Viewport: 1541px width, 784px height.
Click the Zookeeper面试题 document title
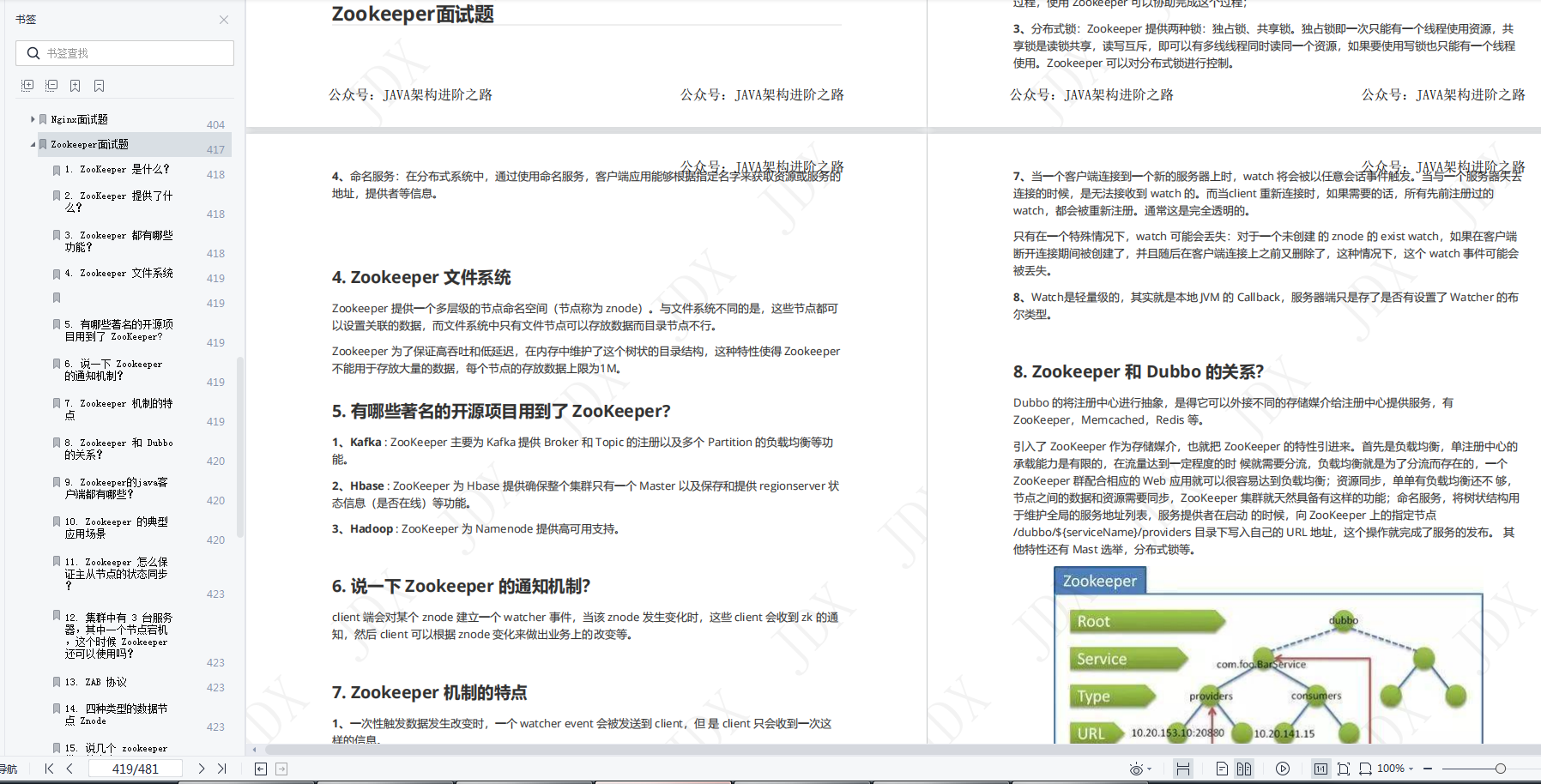tap(413, 14)
